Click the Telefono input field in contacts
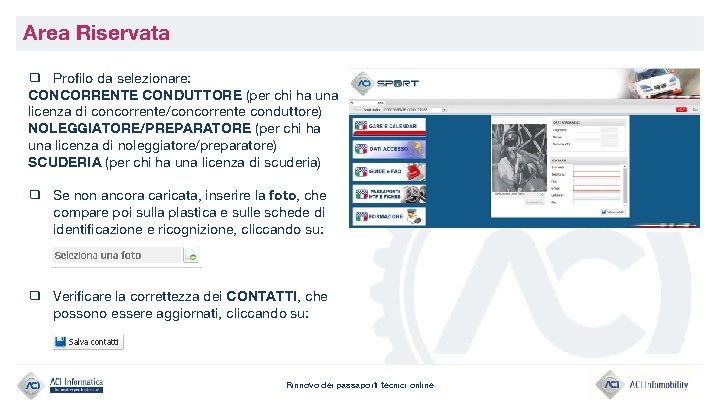Screen dimensions: 720x405 (596, 174)
